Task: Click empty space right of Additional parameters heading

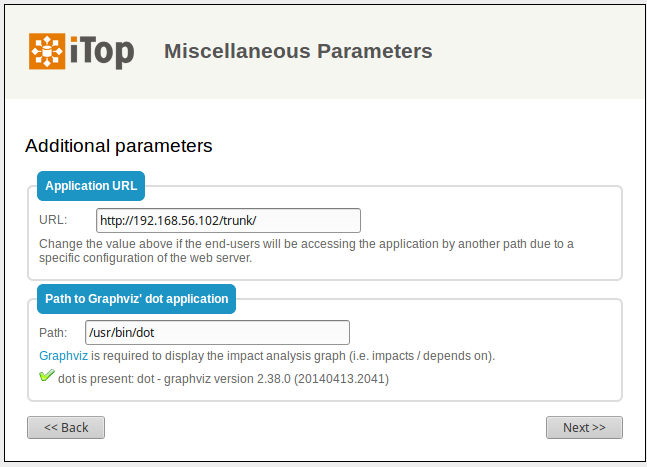Action: click(420, 146)
